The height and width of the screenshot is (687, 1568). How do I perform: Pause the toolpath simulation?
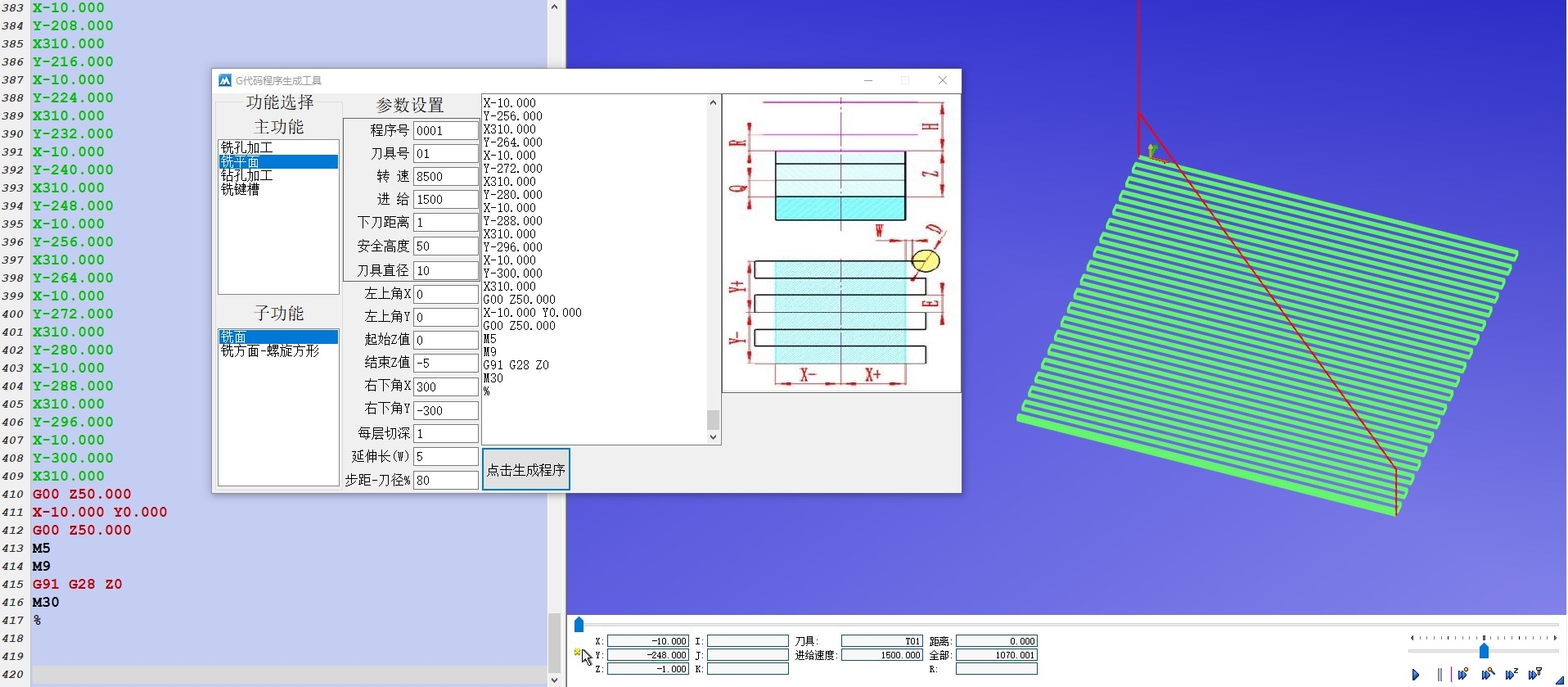(x=1440, y=675)
